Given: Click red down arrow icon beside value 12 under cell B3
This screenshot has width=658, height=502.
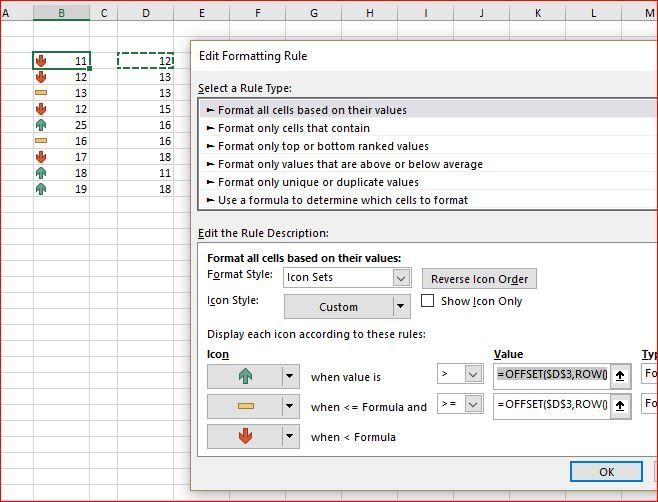Looking at the screenshot, I should pos(41,77).
